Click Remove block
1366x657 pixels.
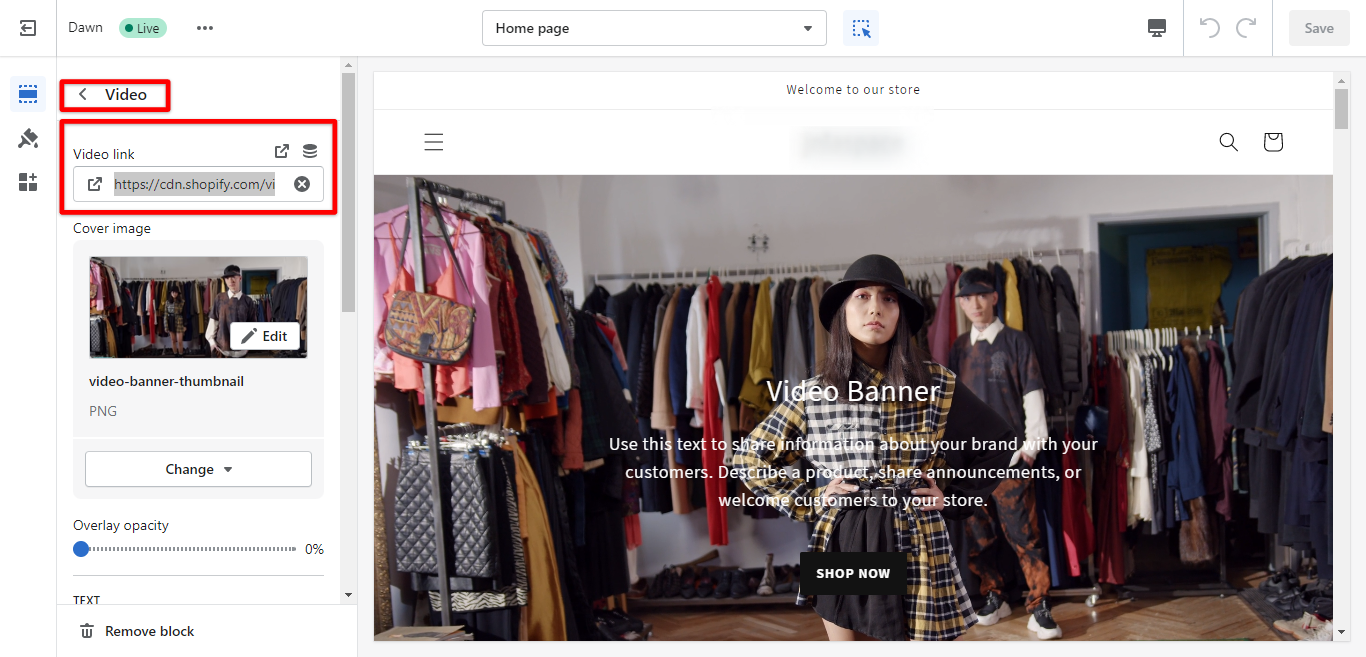137,631
